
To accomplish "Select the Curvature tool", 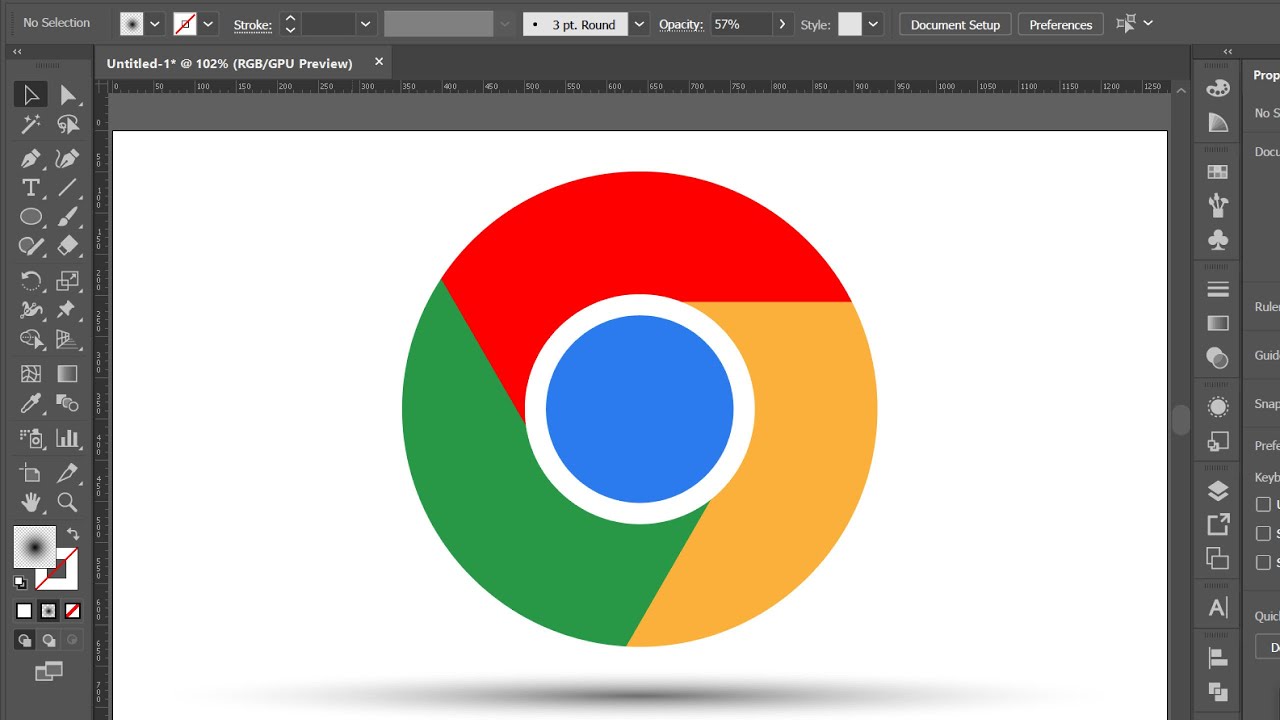I will (68, 158).
